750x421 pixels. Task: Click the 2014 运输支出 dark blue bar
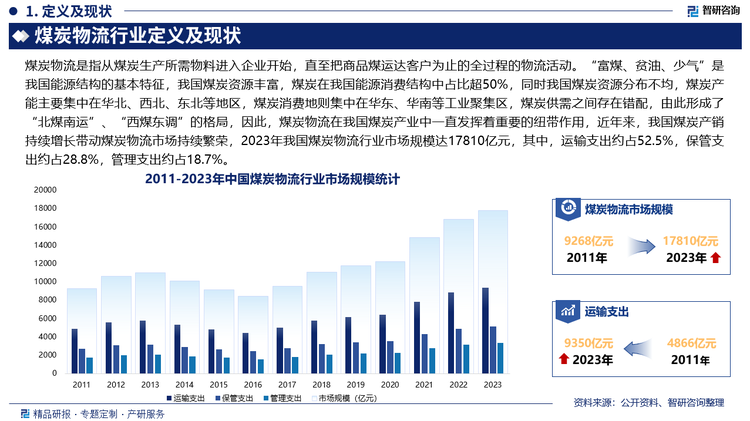coord(177,349)
